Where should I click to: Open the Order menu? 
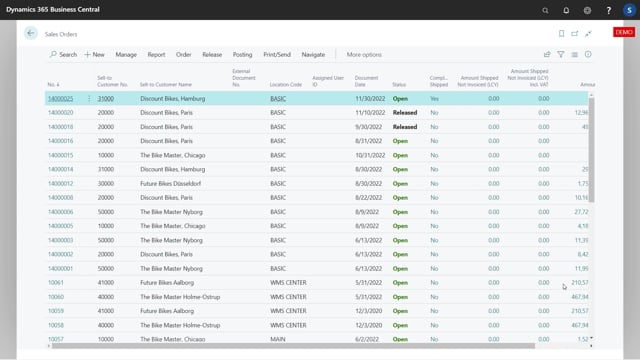point(184,54)
